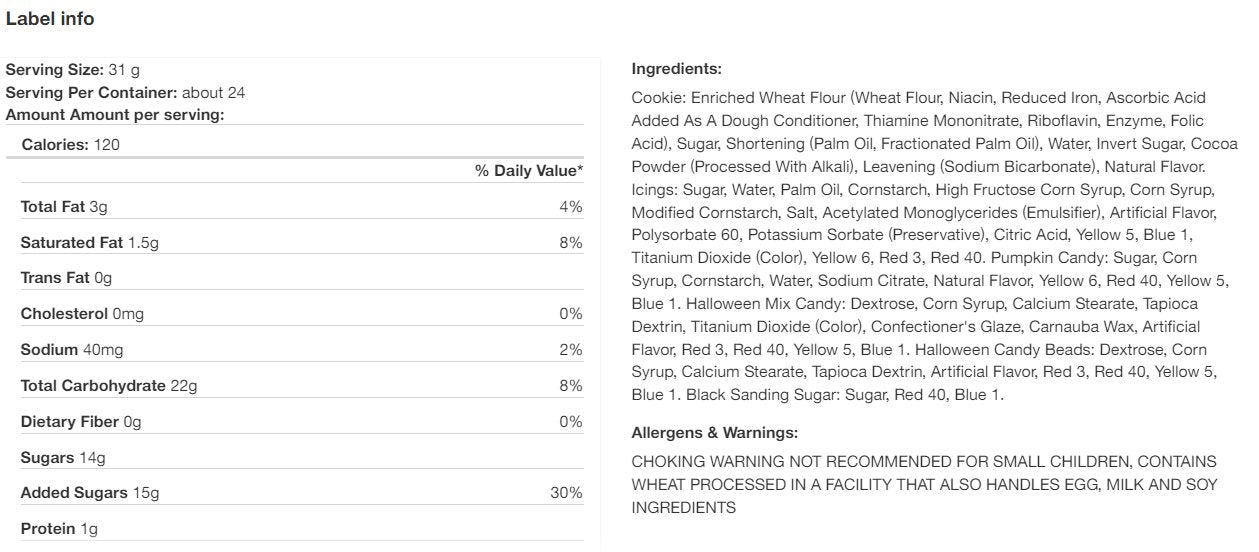Click the choking warning text
Viewport: 1259px width, 552px height.
[x=924, y=484]
